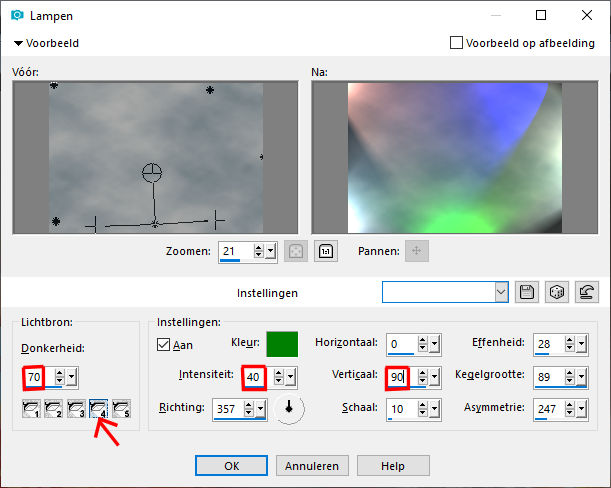This screenshot has height=488, width=611.
Task: Click the Asymmetrie value field
Action: point(549,408)
